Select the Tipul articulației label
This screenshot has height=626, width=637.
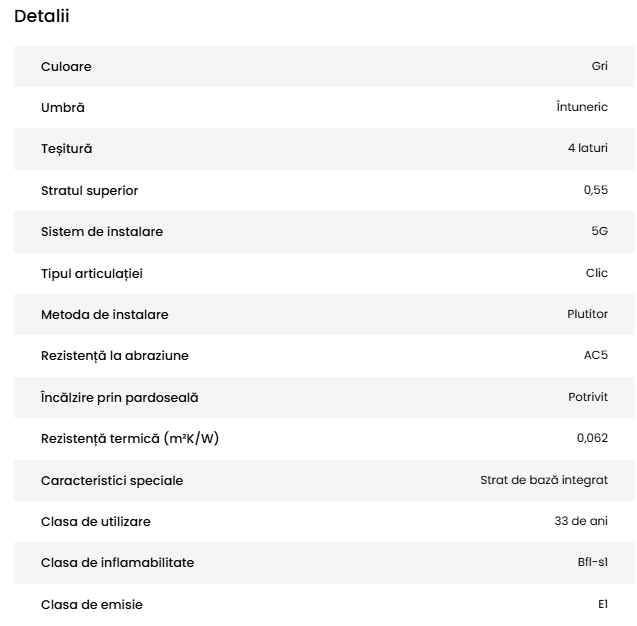pyautogui.click(x=99, y=273)
